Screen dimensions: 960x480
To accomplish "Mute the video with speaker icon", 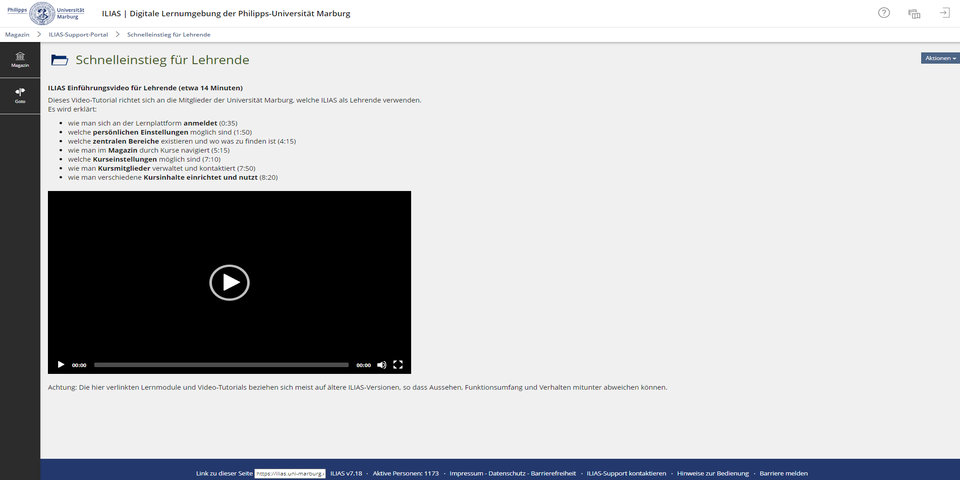I will click(x=381, y=364).
